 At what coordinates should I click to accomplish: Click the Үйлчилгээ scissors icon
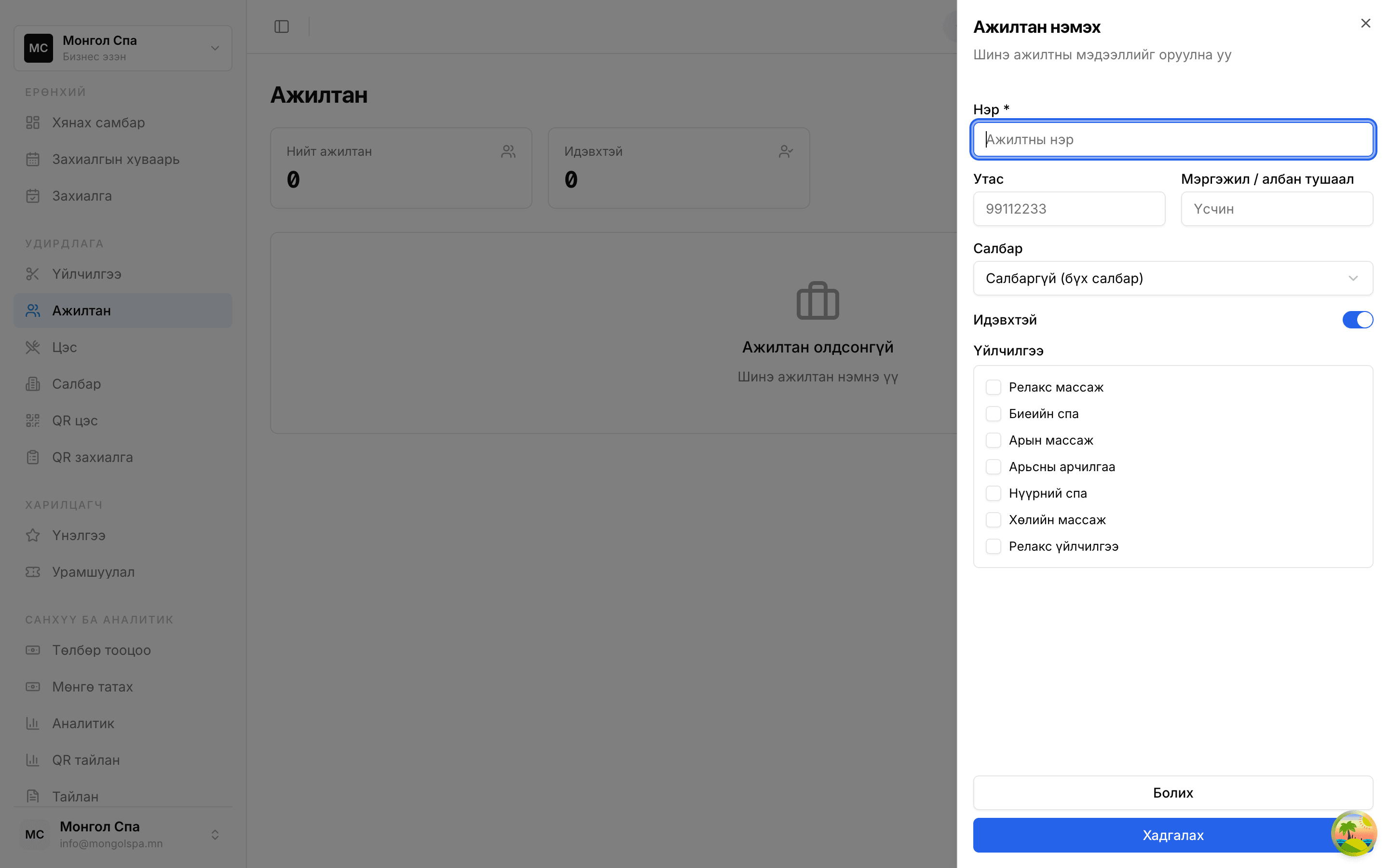33,274
